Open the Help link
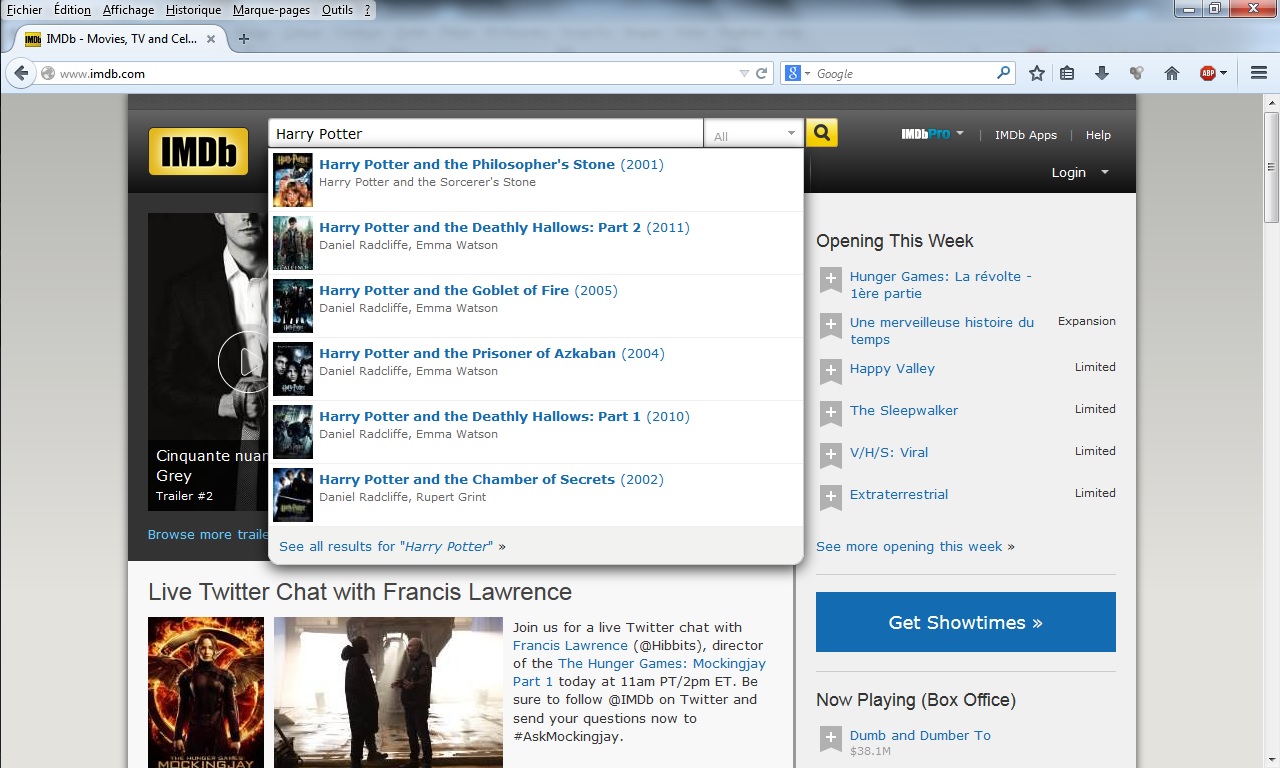The width and height of the screenshot is (1280, 768). 1098,135
